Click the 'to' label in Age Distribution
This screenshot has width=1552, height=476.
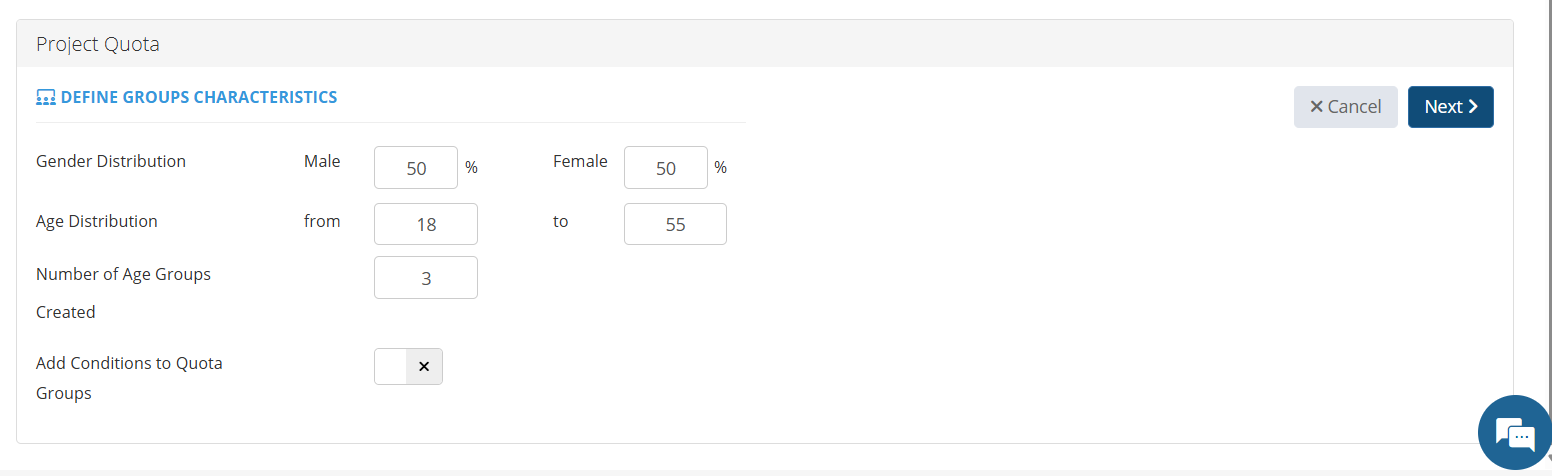click(560, 221)
